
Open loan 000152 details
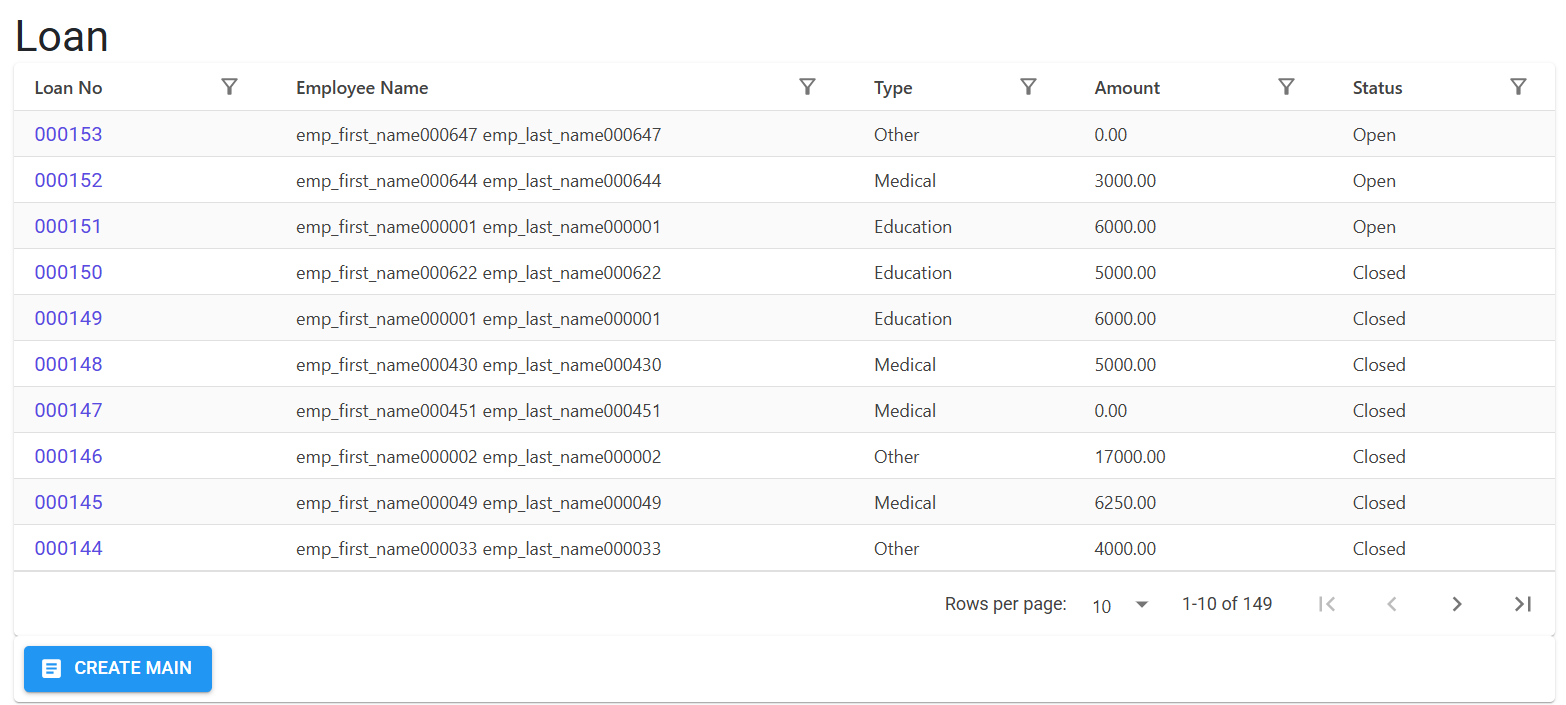tap(69, 180)
